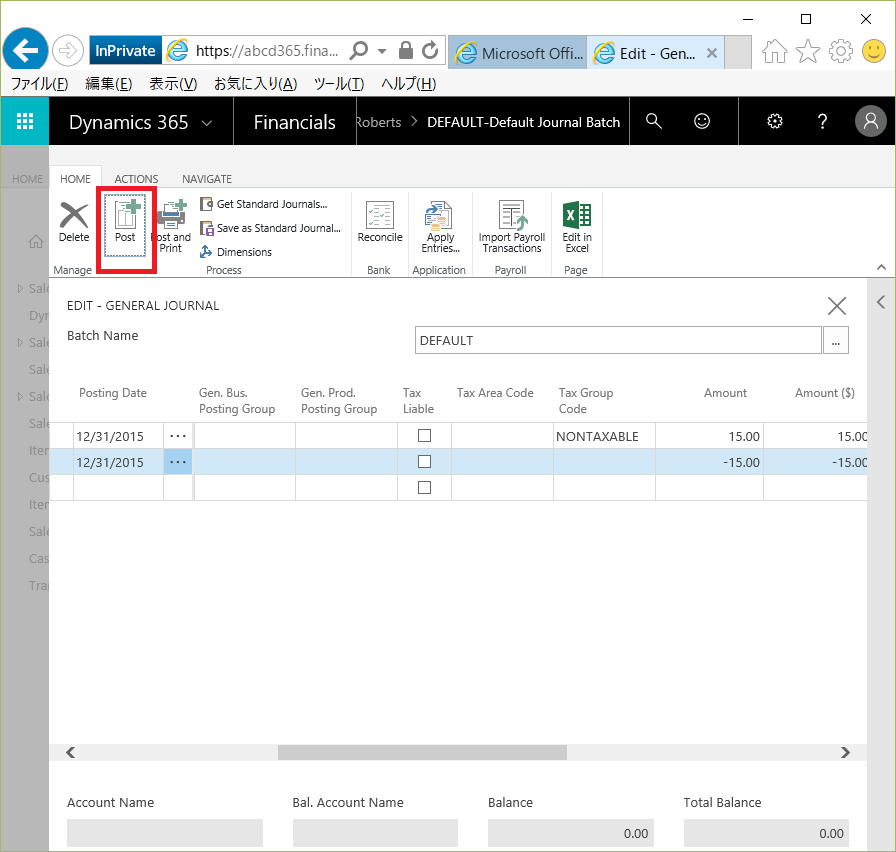Expand first Sales tree item in sidebar
Viewport: 896px width, 852px height.
click(x=20, y=289)
